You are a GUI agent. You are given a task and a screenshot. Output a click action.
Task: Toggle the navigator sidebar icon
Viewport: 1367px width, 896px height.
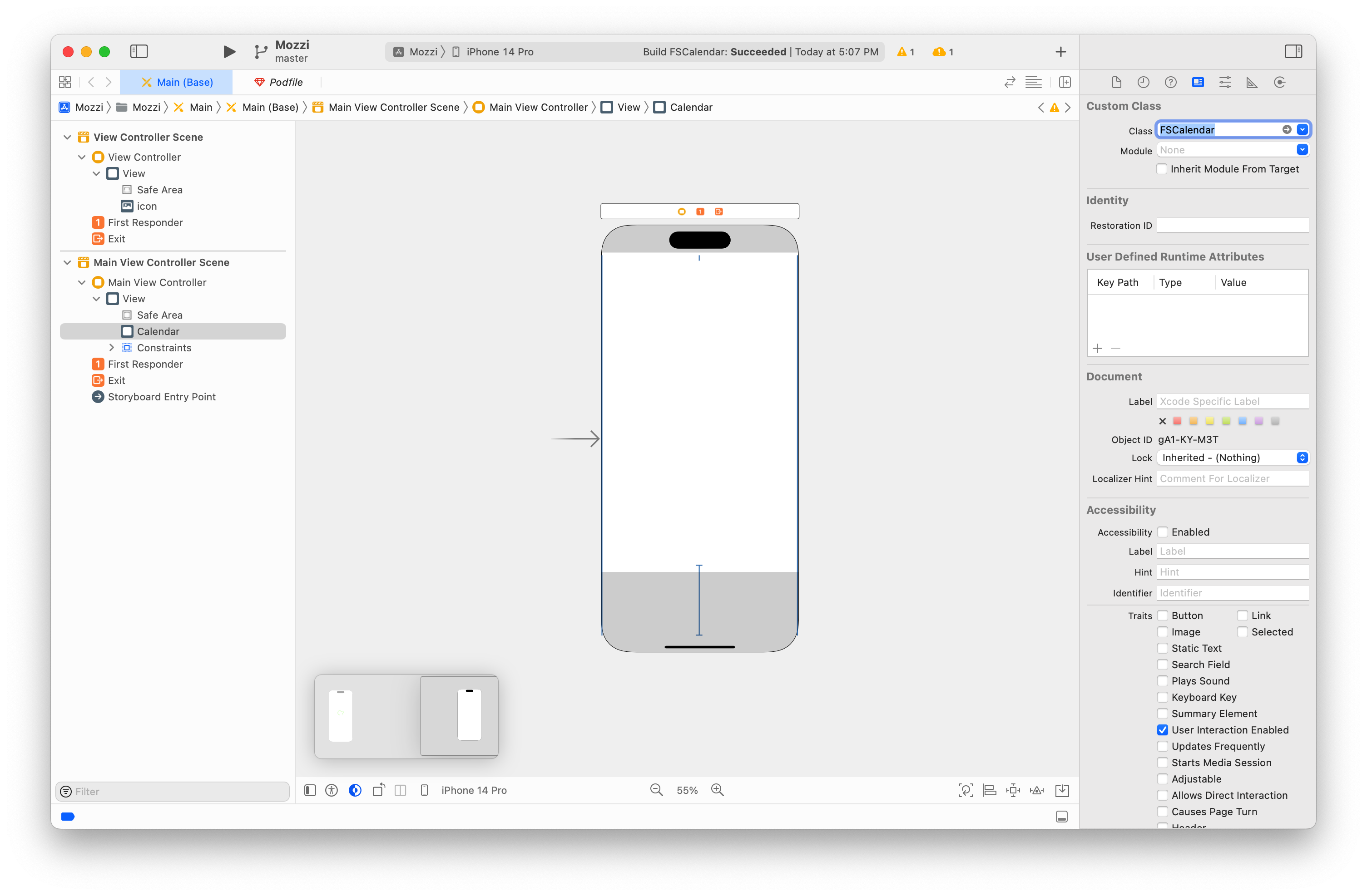click(139, 52)
